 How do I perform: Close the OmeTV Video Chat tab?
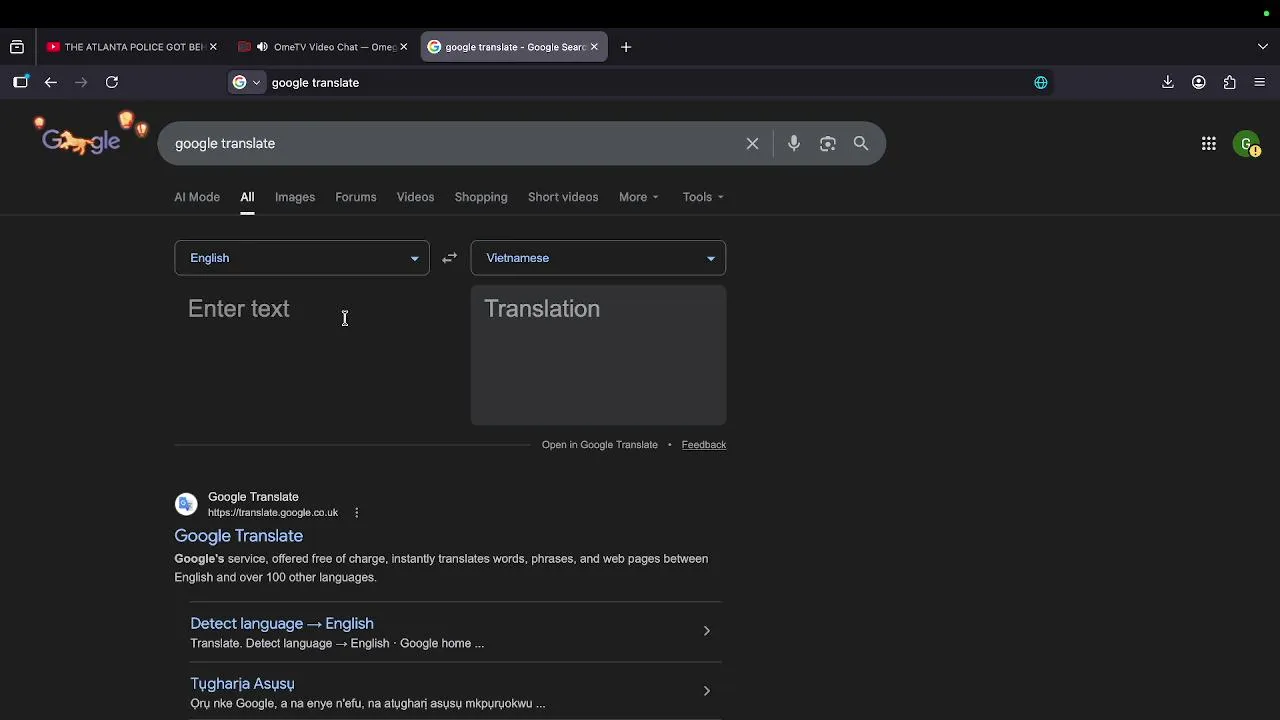[403, 47]
